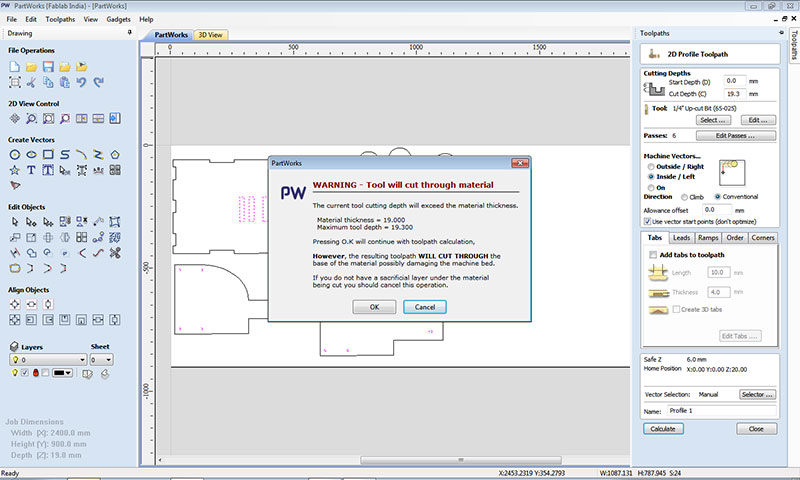800x480 pixels.
Task: Select the Zoom to box tool
Action: tap(31, 118)
